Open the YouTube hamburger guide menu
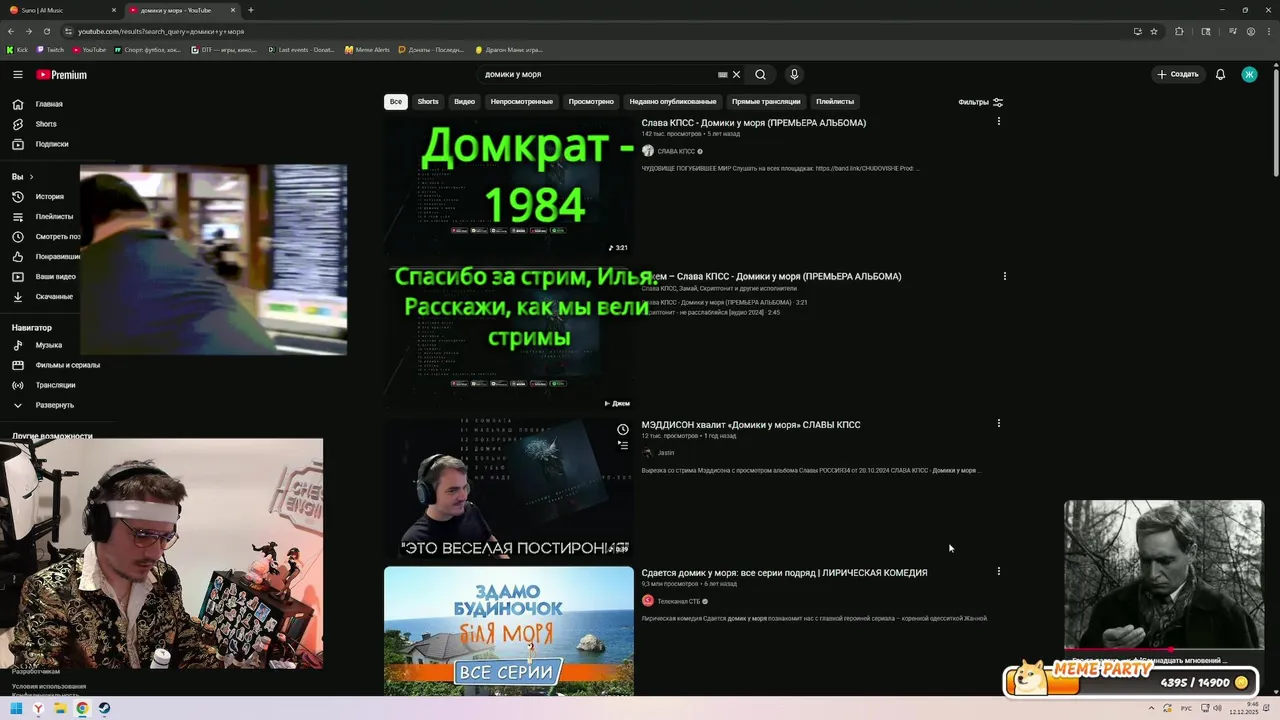The image size is (1280, 720). pyautogui.click(x=18, y=74)
